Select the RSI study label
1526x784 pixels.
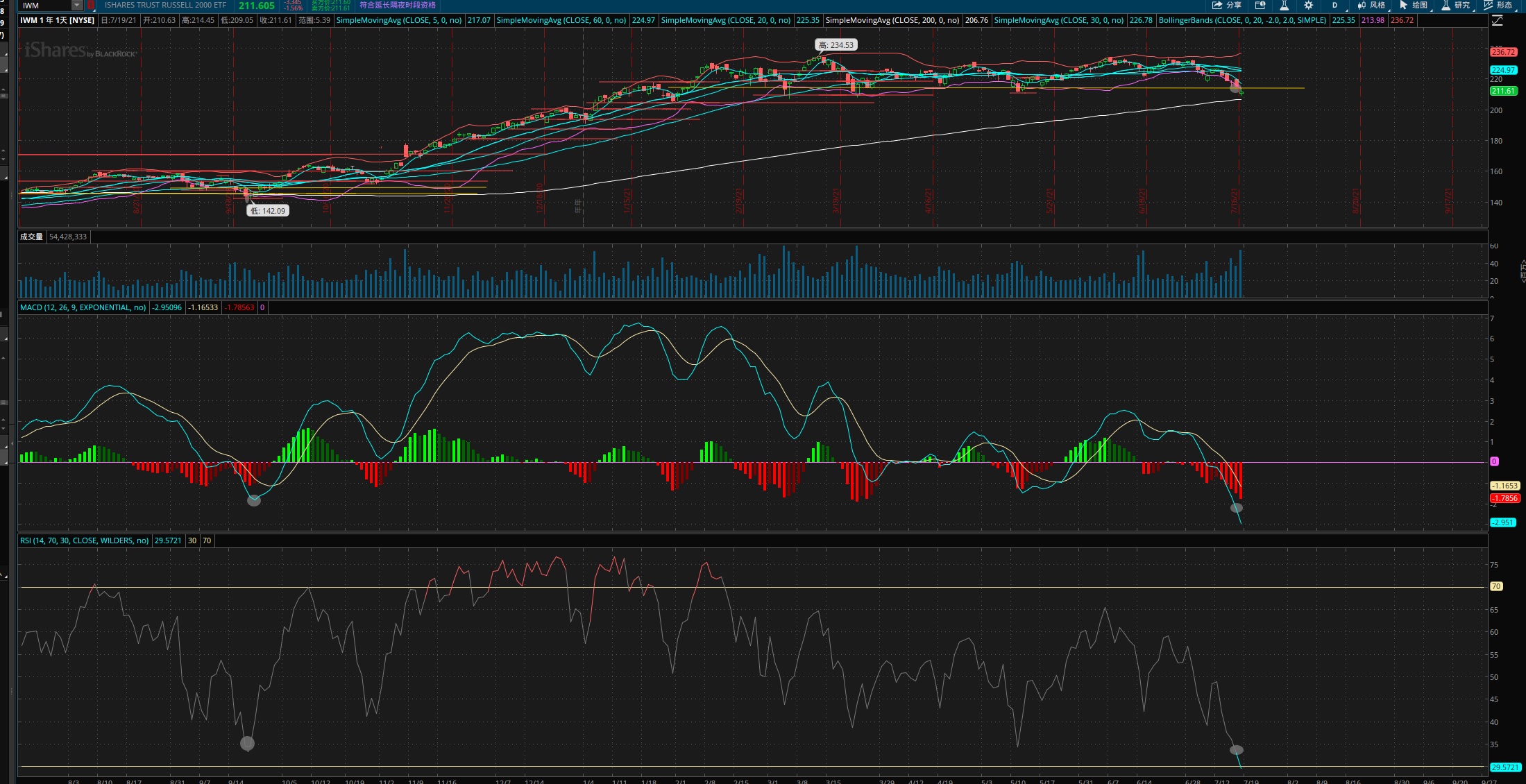point(84,540)
